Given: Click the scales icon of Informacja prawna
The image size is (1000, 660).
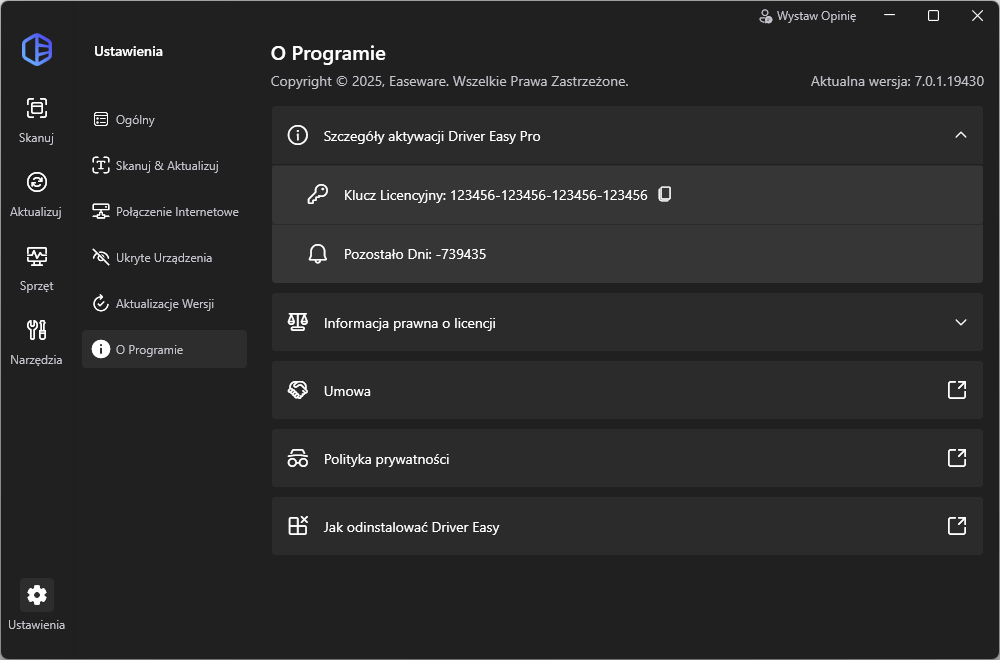Looking at the screenshot, I should click(298, 322).
